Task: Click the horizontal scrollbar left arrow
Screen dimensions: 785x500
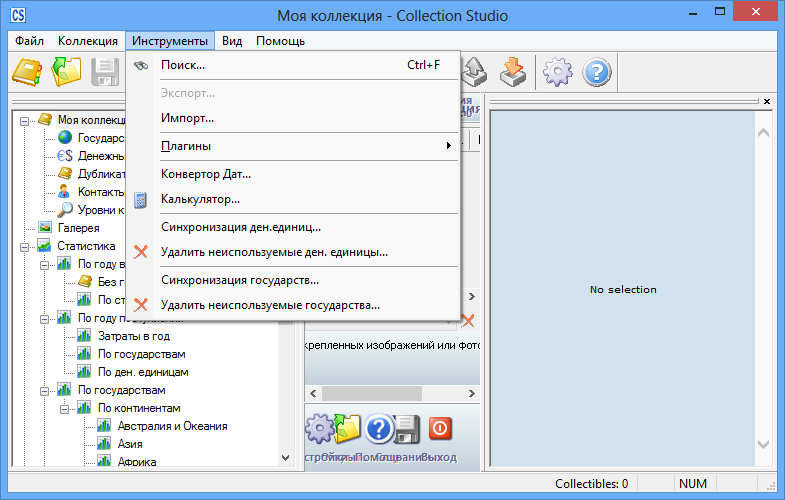Action: click(x=313, y=393)
